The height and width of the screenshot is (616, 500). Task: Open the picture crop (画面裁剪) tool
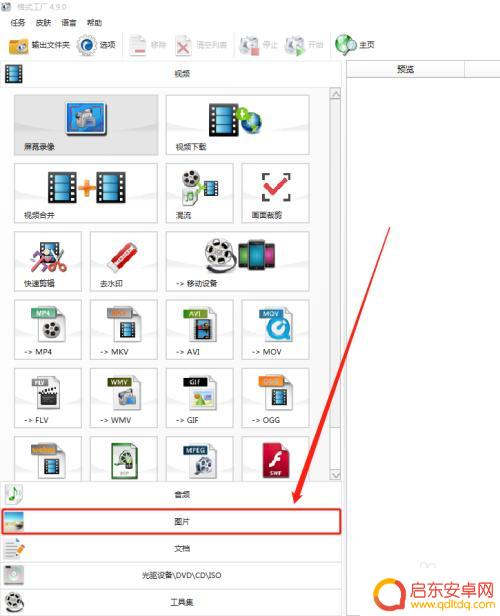pos(276,193)
